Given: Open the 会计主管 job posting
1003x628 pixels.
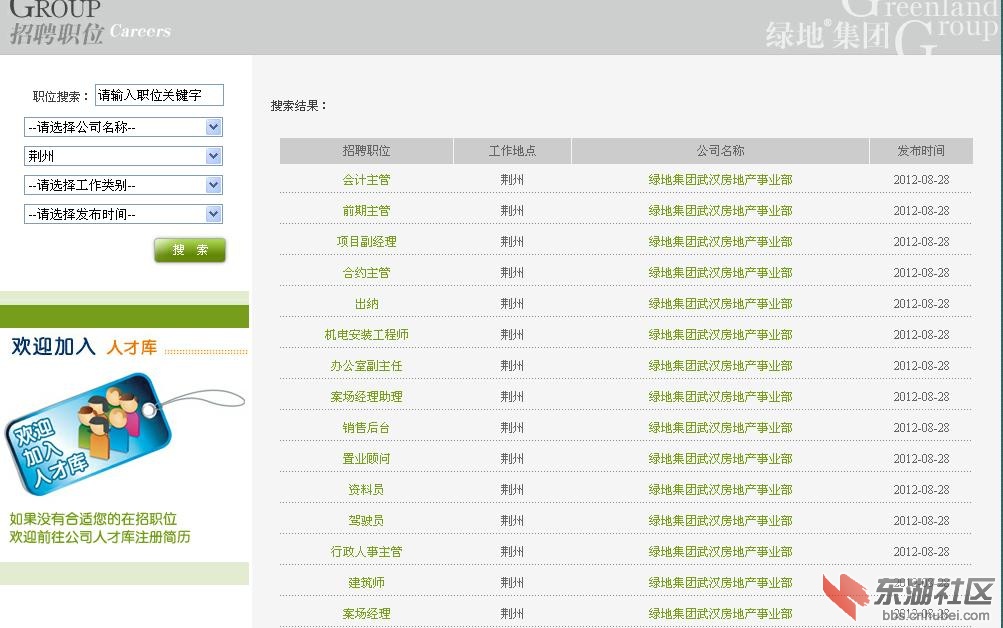Looking at the screenshot, I should (x=366, y=180).
